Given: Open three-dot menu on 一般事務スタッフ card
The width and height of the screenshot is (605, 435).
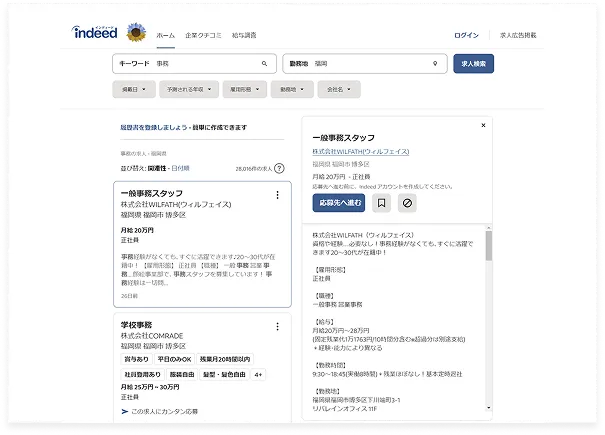Looking at the screenshot, I should [x=277, y=195].
